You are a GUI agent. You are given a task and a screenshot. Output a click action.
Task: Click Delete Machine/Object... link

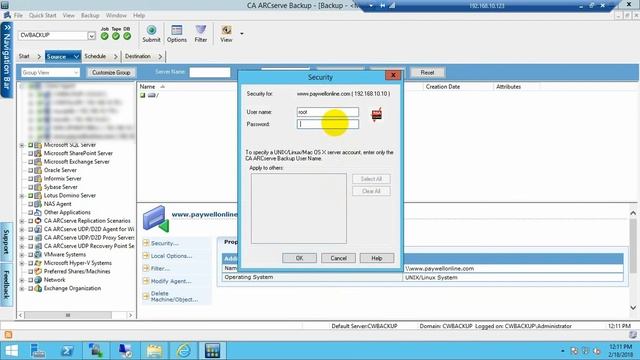pos(174,296)
